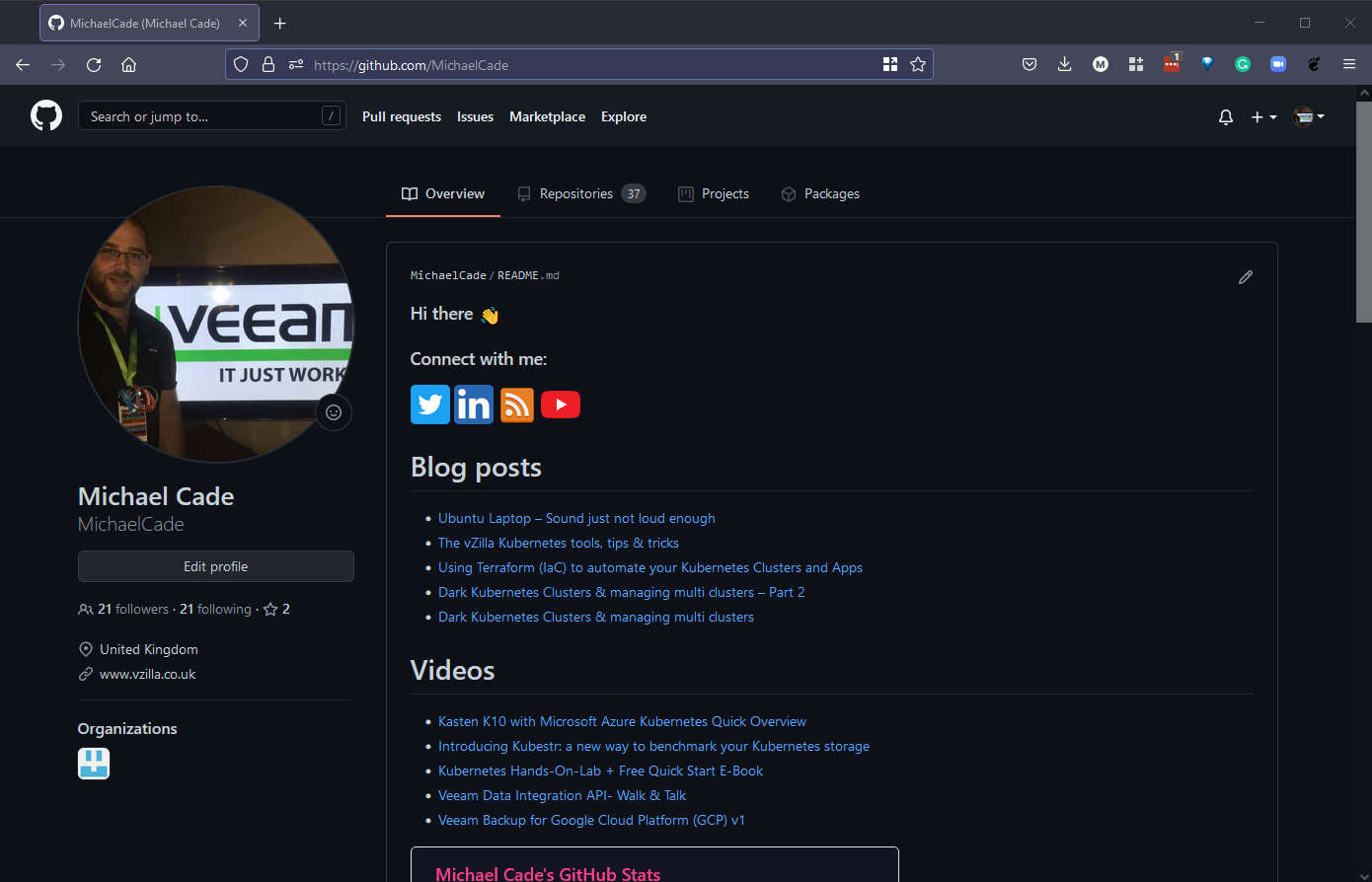Click the orange RSS feed icon
Screen dimensions: 1372x882
[x=517, y=404]
